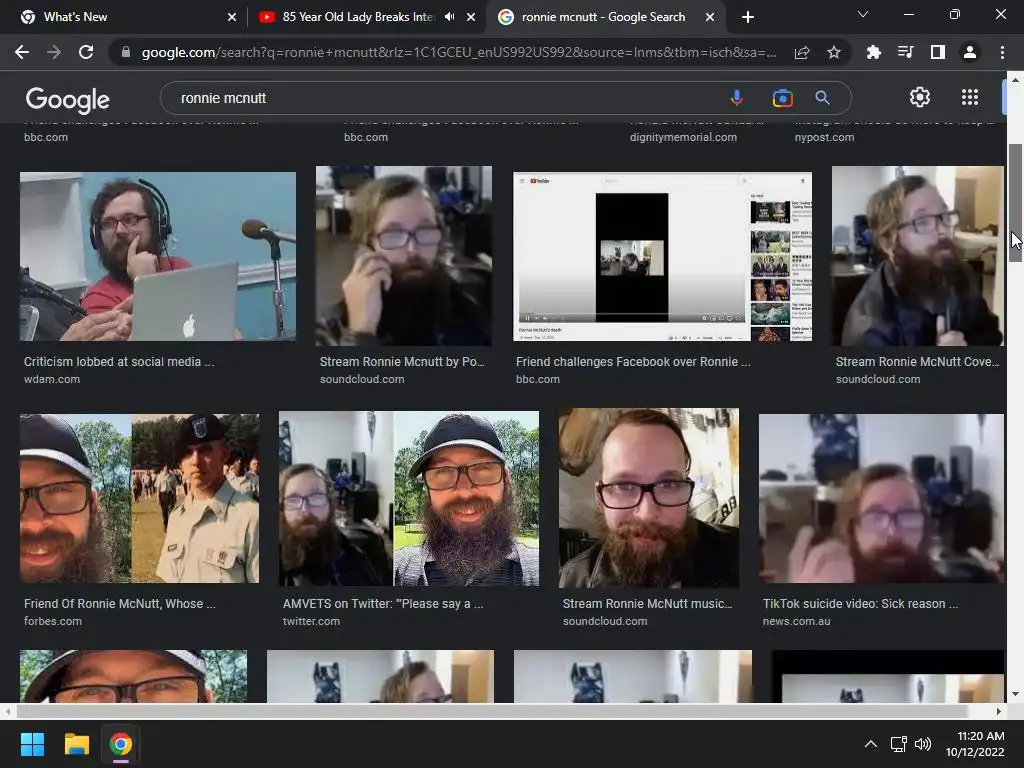Close the What's New tab

pos(232,17)
